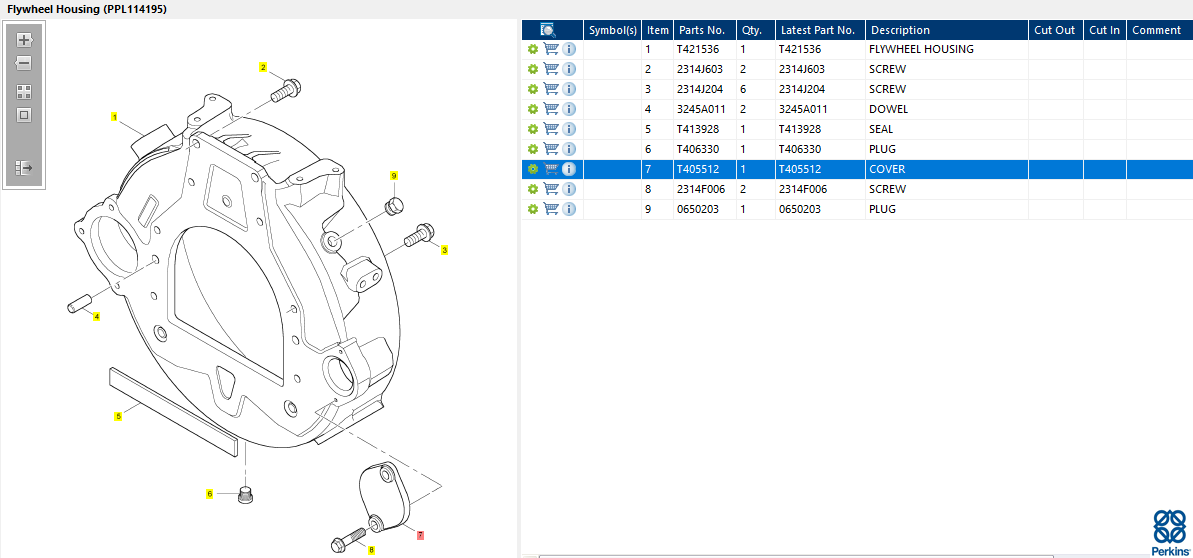This screenshot has width=1193, height=558.
Task: Sort by Symbol(s) column header
Action: (x=612, y=30)
